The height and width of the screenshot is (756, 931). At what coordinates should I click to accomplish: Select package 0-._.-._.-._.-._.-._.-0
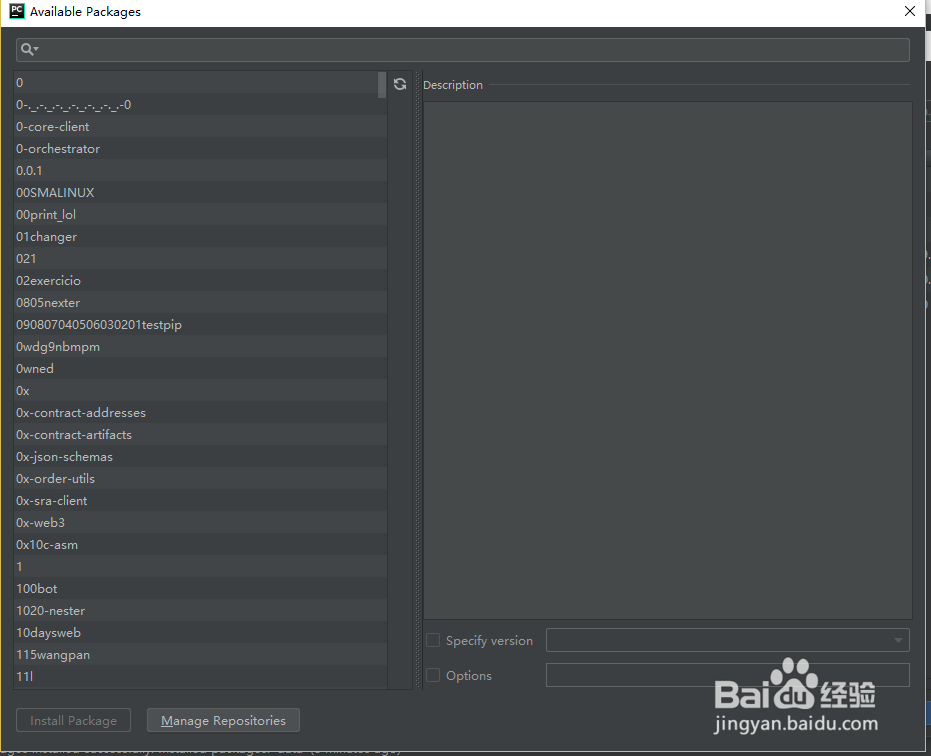click(200, 105)
